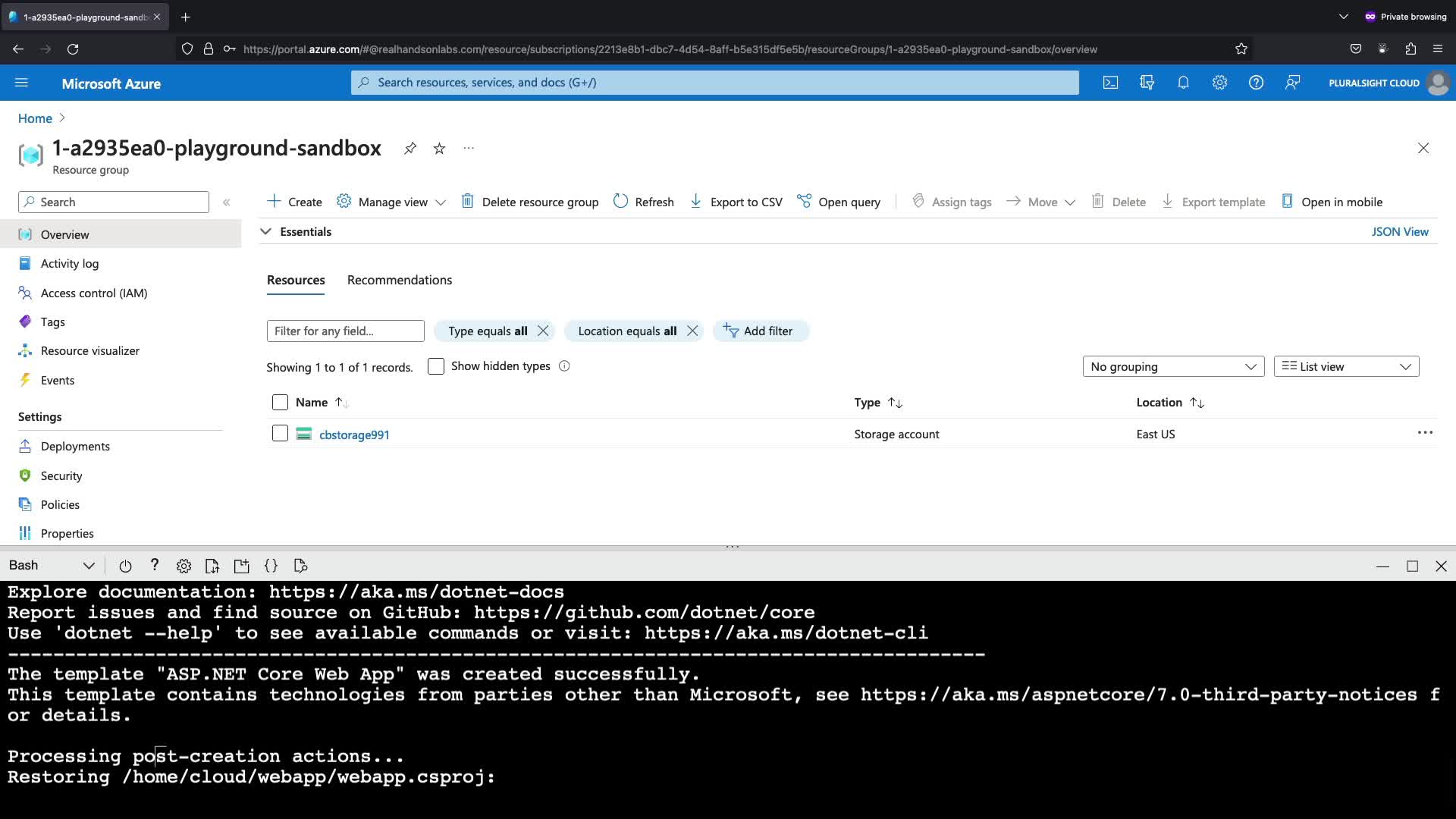Open Activity log in the sidebar

click(x=70, y=264)
